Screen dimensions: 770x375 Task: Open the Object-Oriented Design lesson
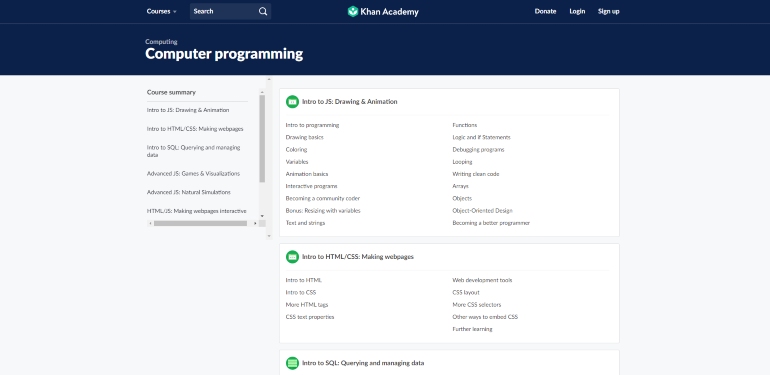coord(482,211)
